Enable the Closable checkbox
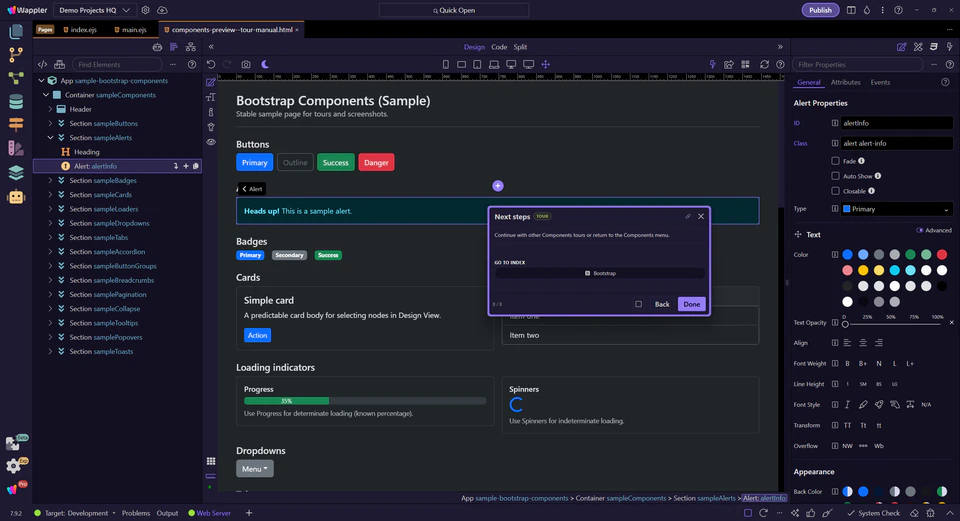This screenshot has height=521, width=960. click(x=835, y=191)
